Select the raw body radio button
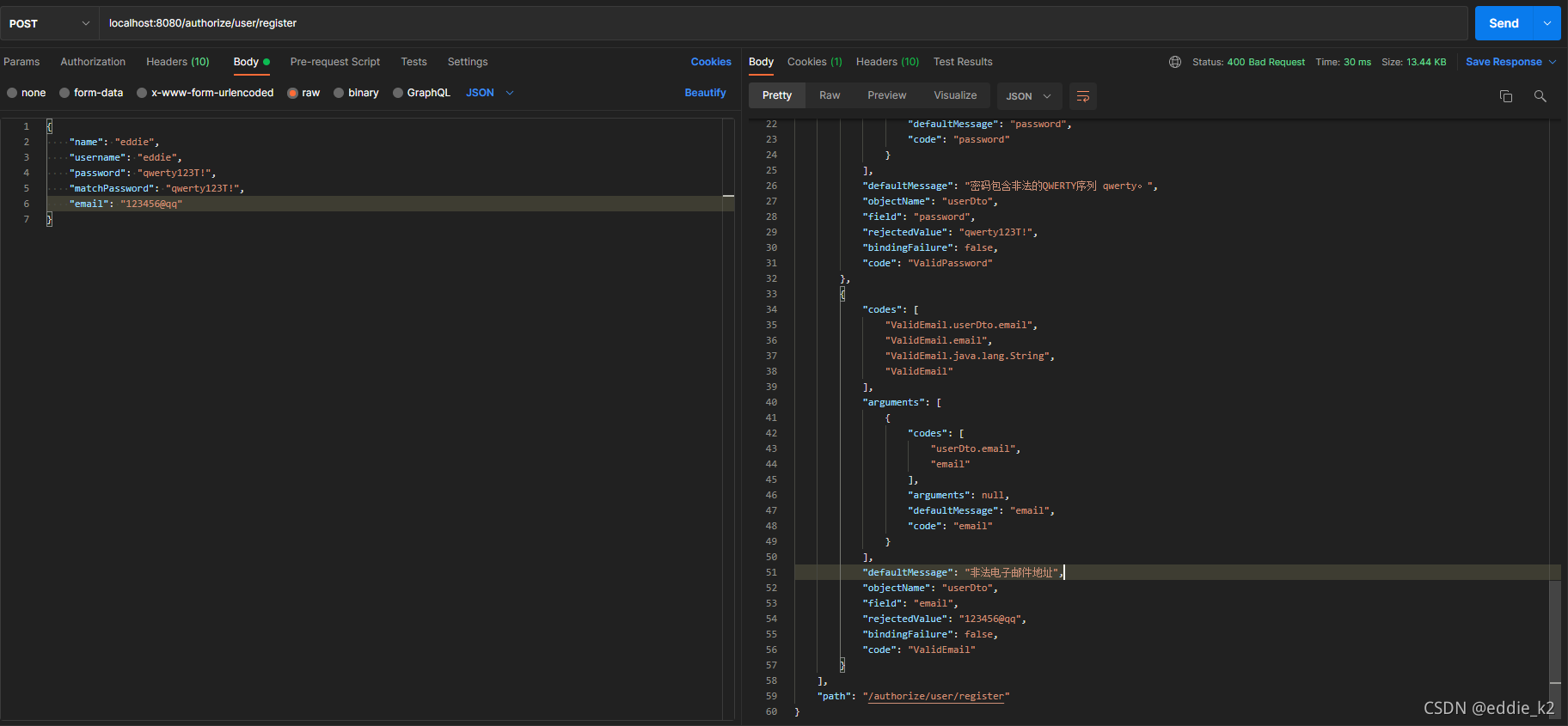 (x=293, y=93)
